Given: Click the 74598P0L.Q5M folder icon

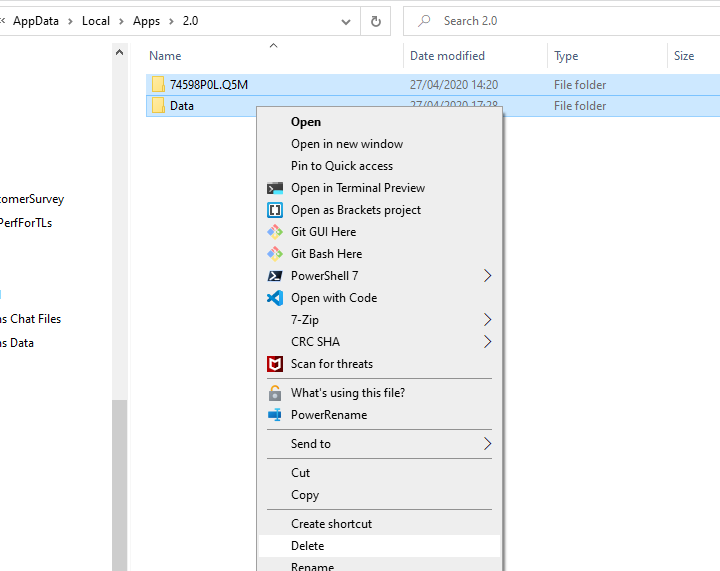Looking at the screenshot, I should (158, 84).
